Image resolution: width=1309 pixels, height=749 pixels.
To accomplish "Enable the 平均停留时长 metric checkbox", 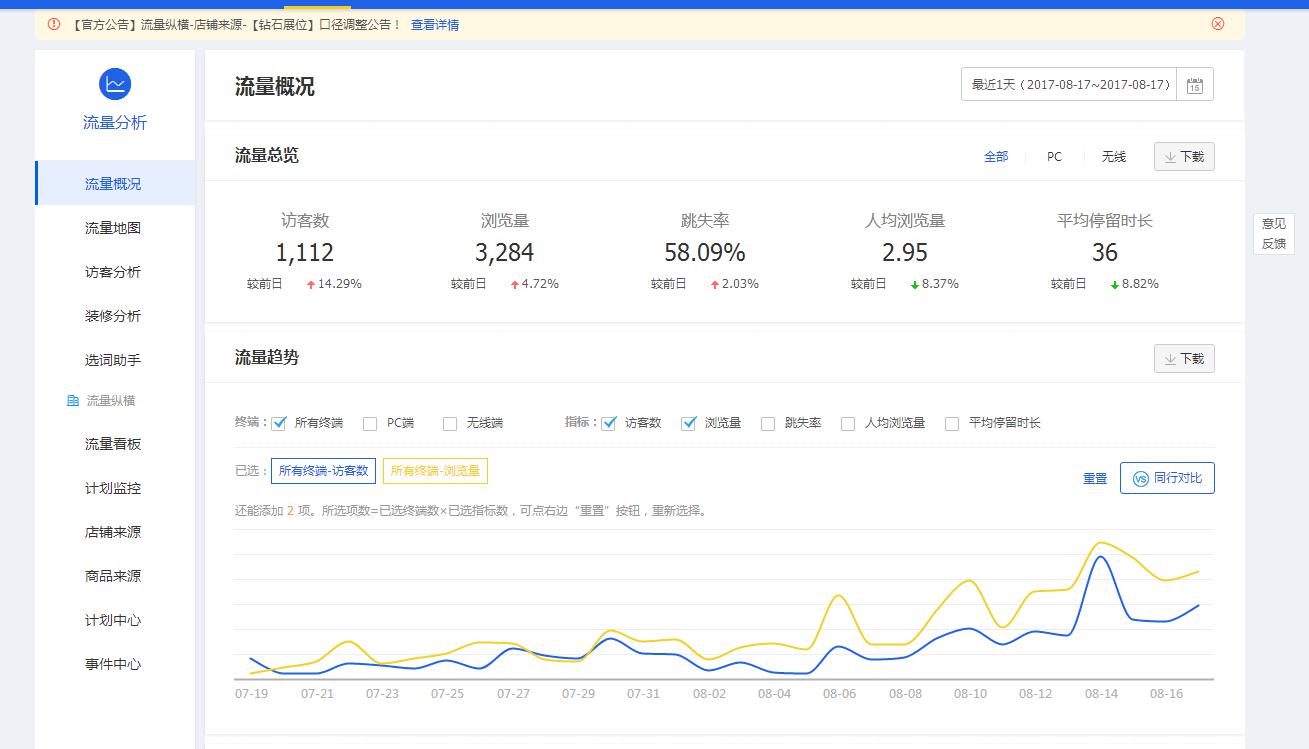I will pos(952,423).
